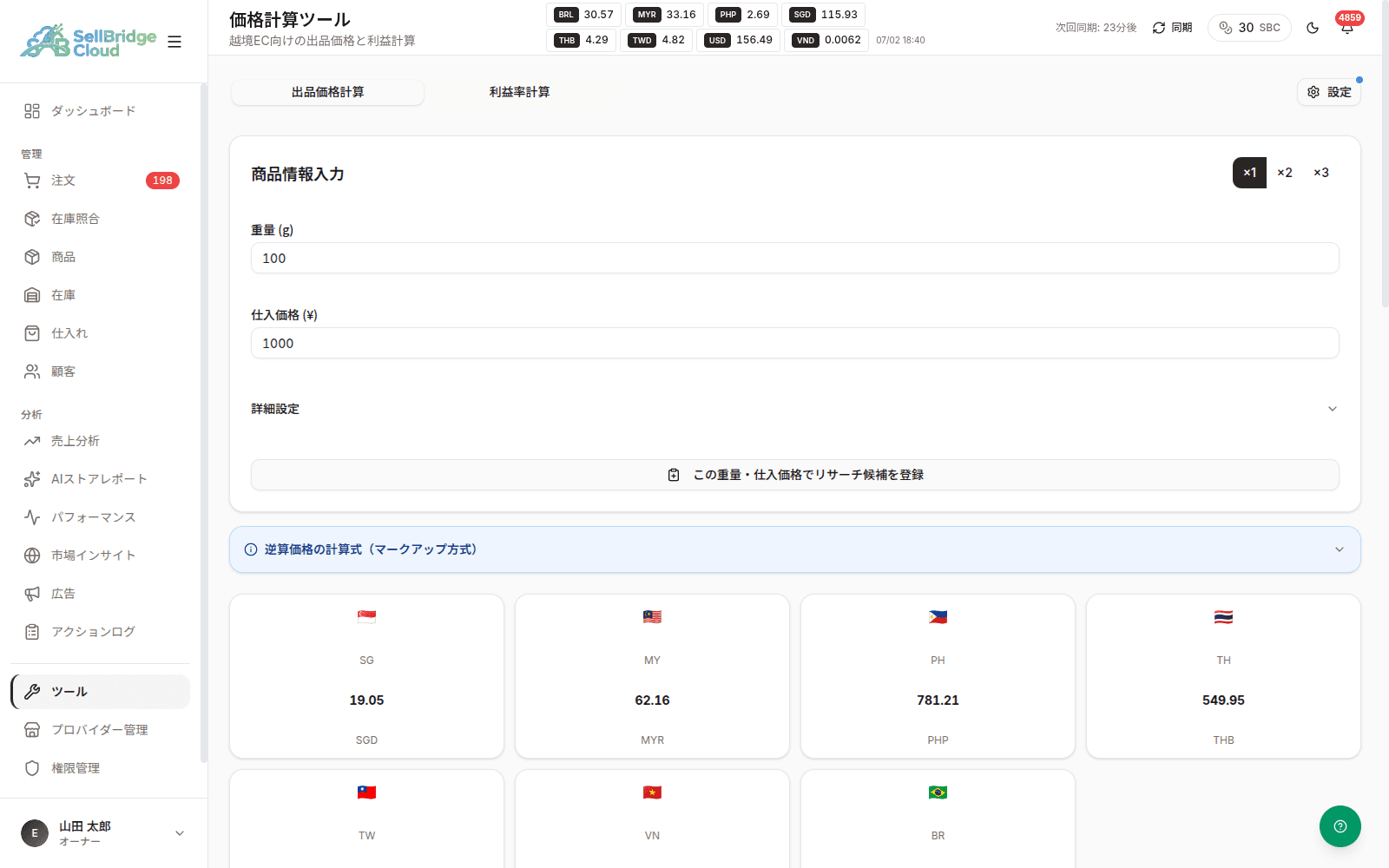Click the BR Brazil flag card
The width and height of the screenshot is (1389, 868).
click(x=938, y=819)
